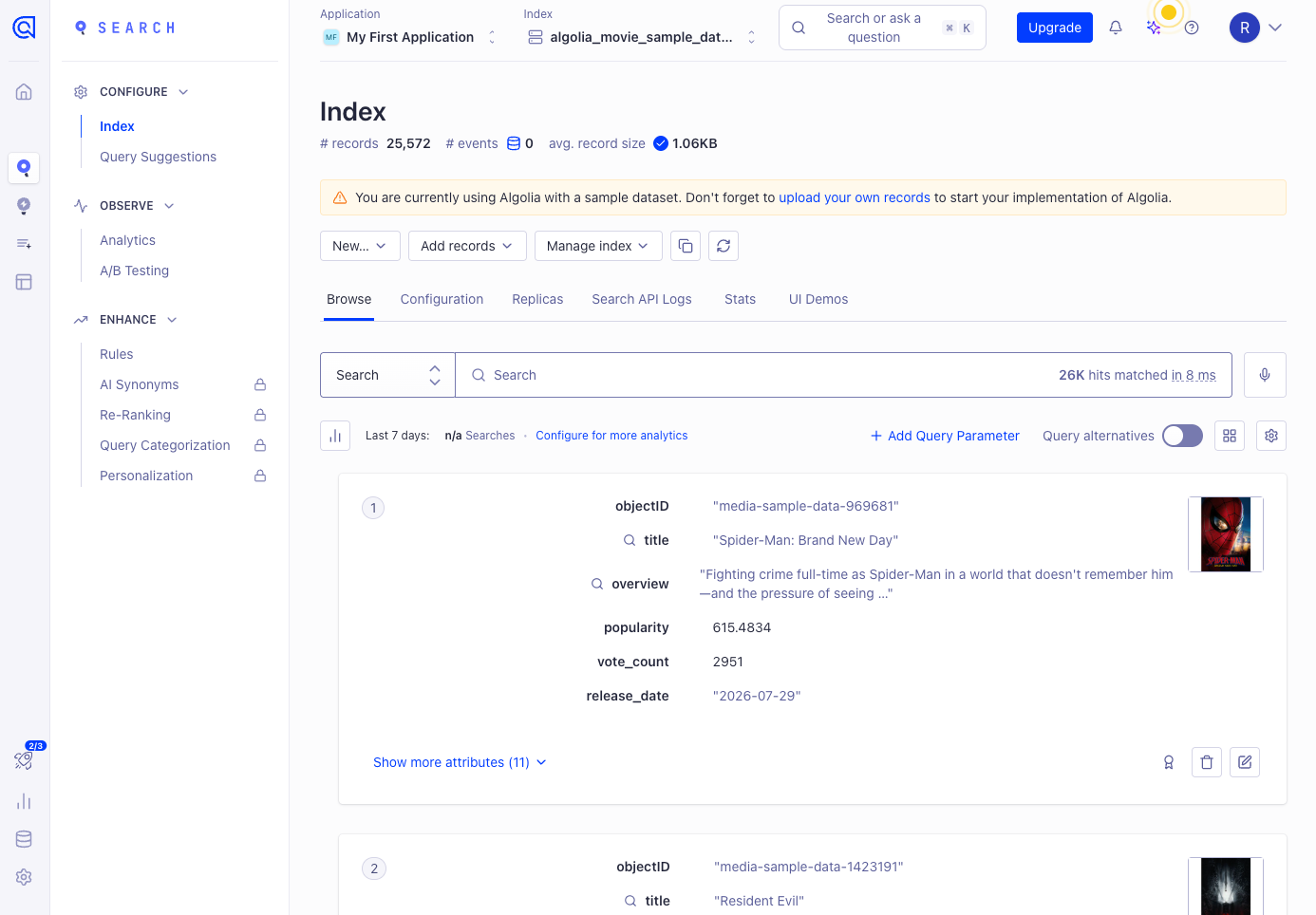
Task: Open the Manage index dropdown
Action: click(598, 246)
